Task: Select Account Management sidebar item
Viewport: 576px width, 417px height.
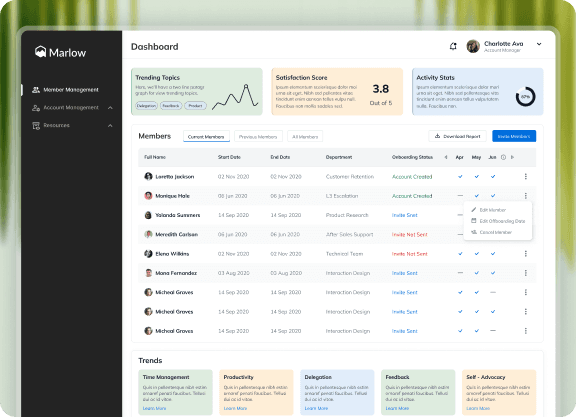Action: pos(71,108)
